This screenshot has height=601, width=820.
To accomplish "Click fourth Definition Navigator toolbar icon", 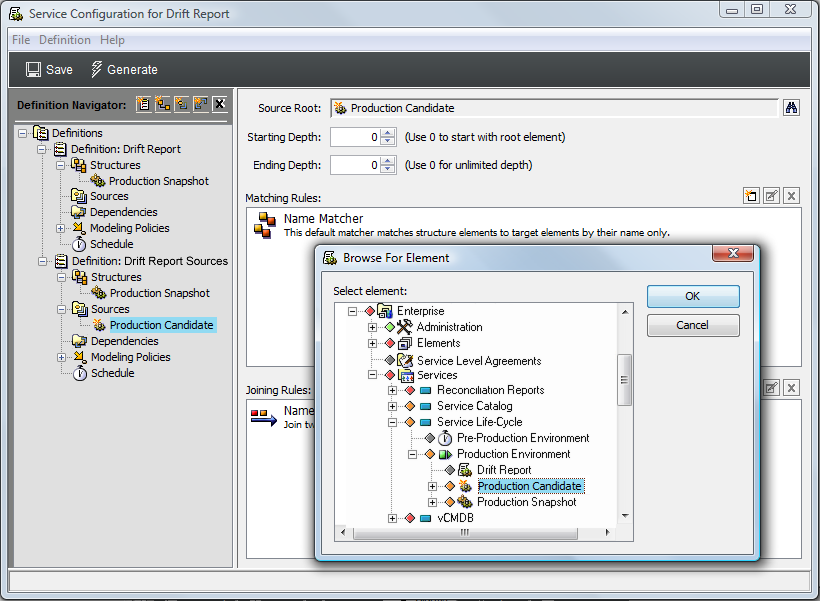I will click(201, 104).
